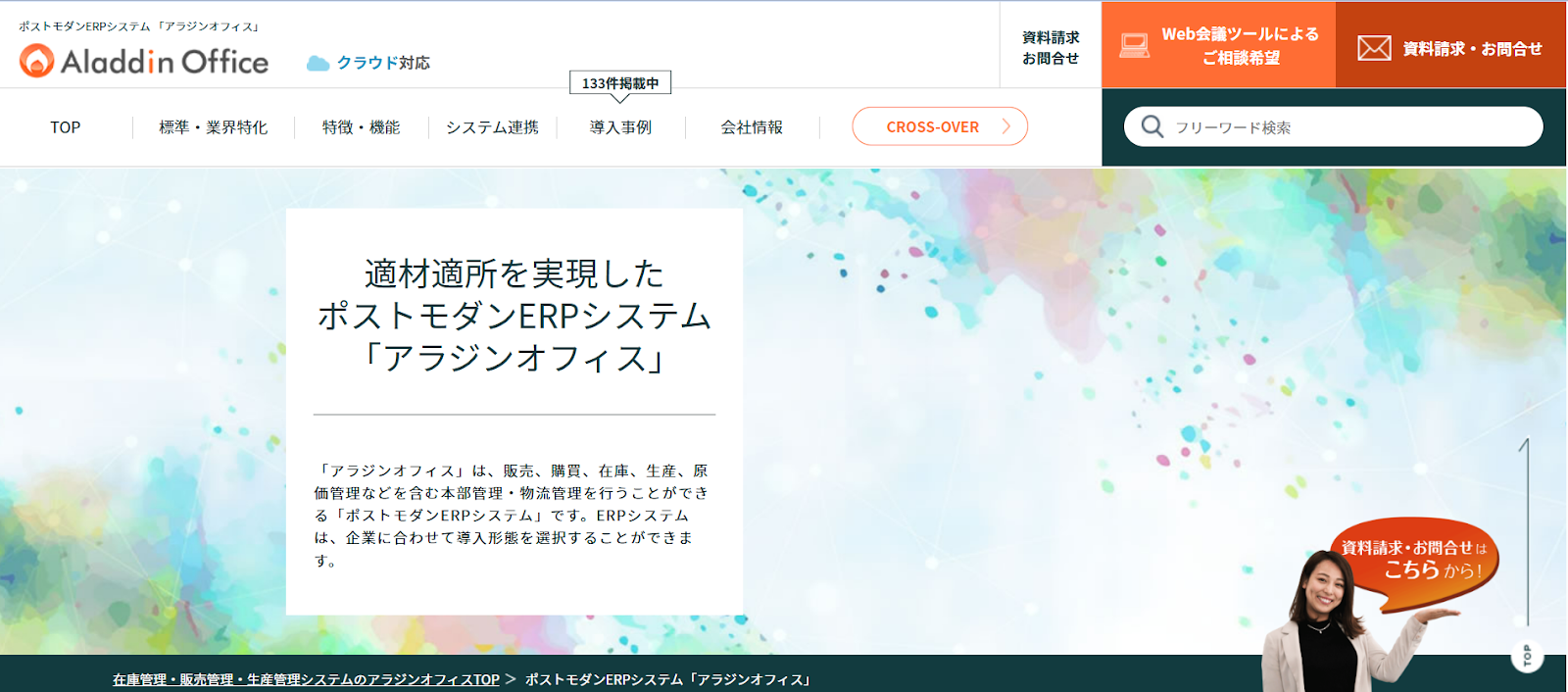Image resolution: width=1568 pixels, height=692 pixels.
Task: Open the 特徴・機能 menu
Action: pyautogui.click(x=361, y=127)
